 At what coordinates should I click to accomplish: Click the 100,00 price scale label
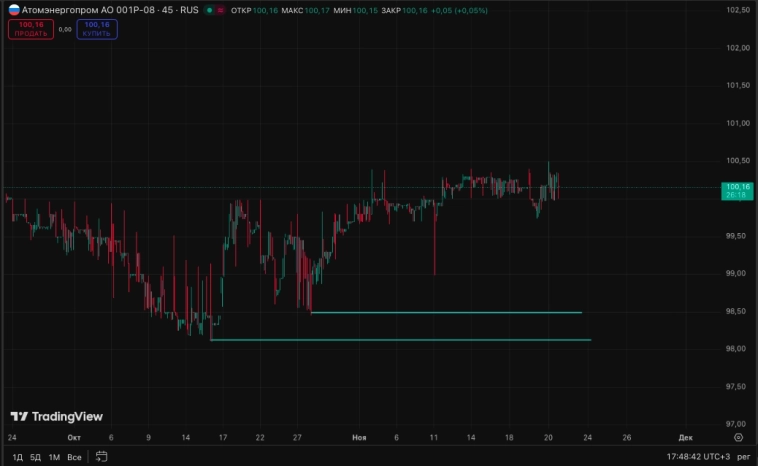click(x=739, y=198)
